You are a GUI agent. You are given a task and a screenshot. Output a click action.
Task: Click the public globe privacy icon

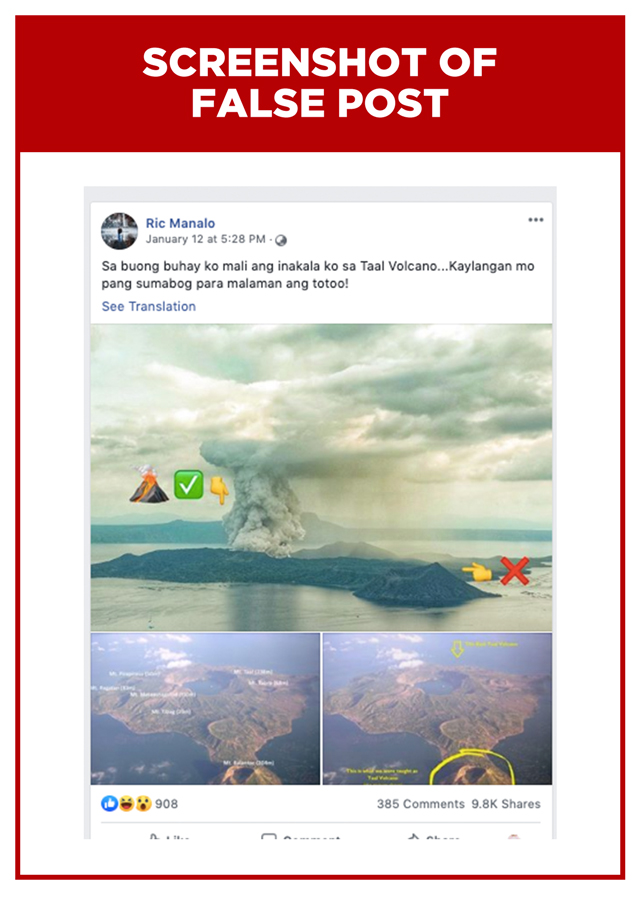point(281,240)
